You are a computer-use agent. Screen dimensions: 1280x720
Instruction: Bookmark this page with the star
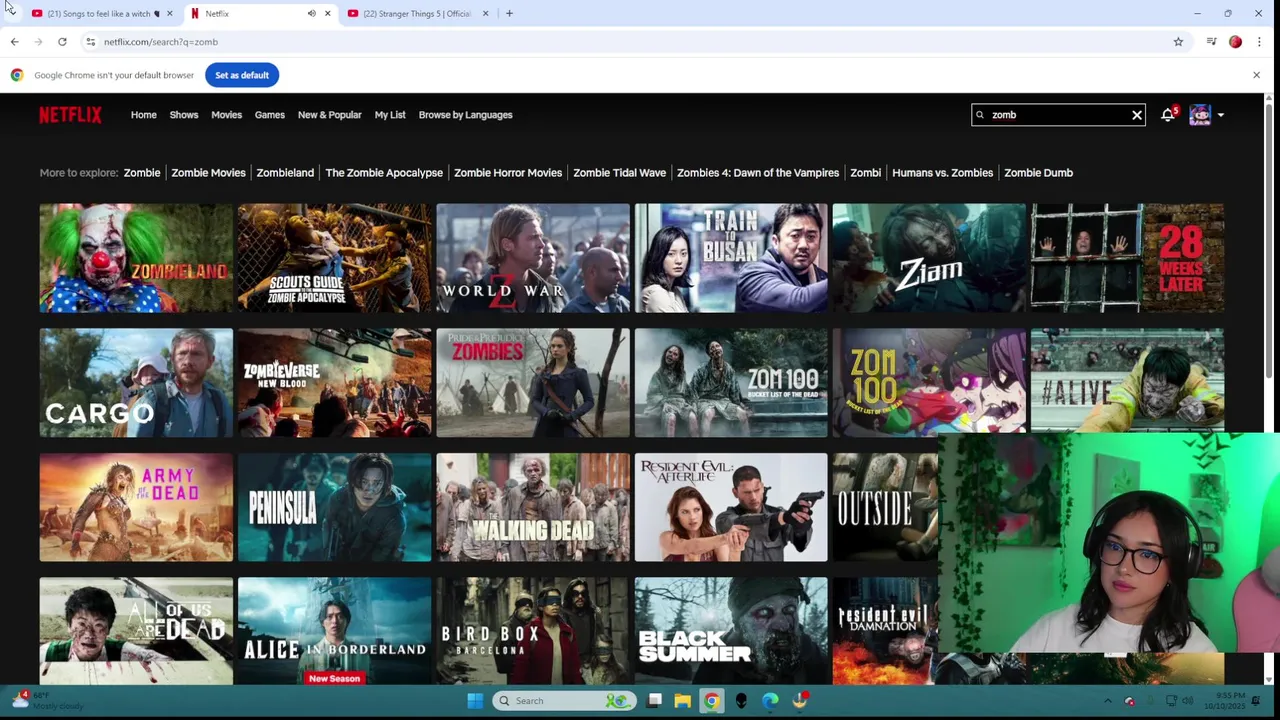(x=1178, y=42)
